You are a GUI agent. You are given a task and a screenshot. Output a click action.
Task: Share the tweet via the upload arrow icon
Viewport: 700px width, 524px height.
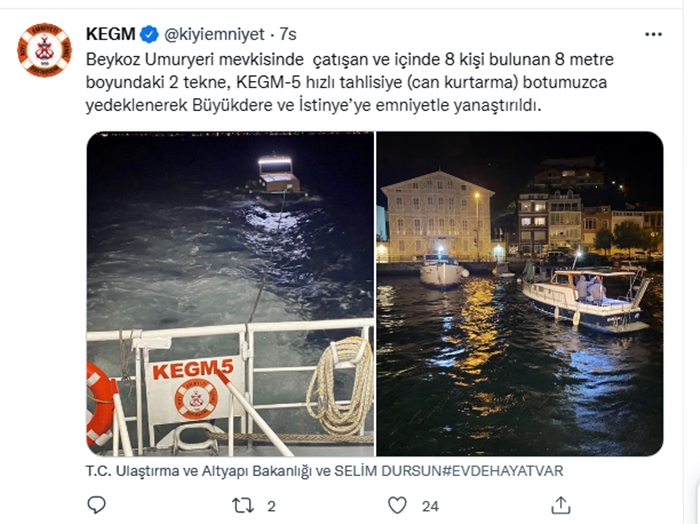point(561,505)
